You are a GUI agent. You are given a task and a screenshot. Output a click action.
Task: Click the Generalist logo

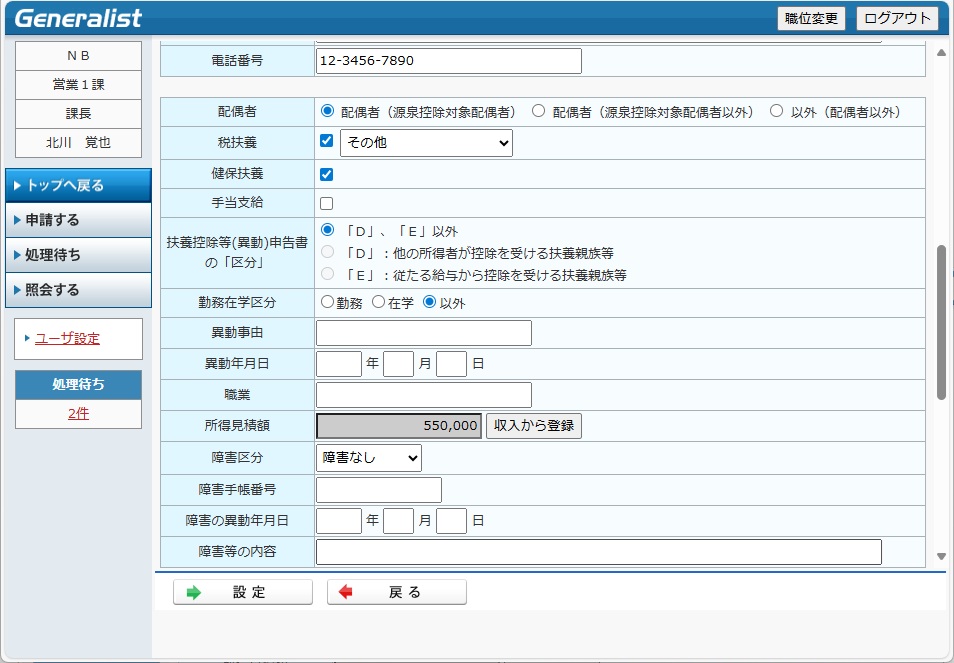(79, 18)
